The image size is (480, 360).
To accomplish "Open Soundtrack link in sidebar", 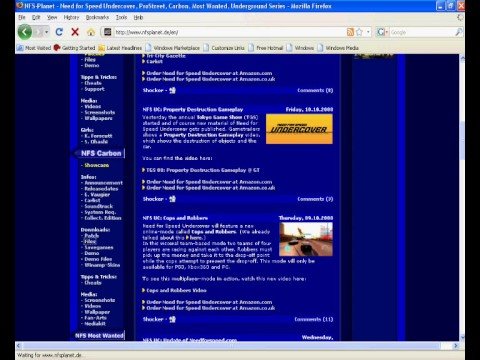I will [98, 206].
